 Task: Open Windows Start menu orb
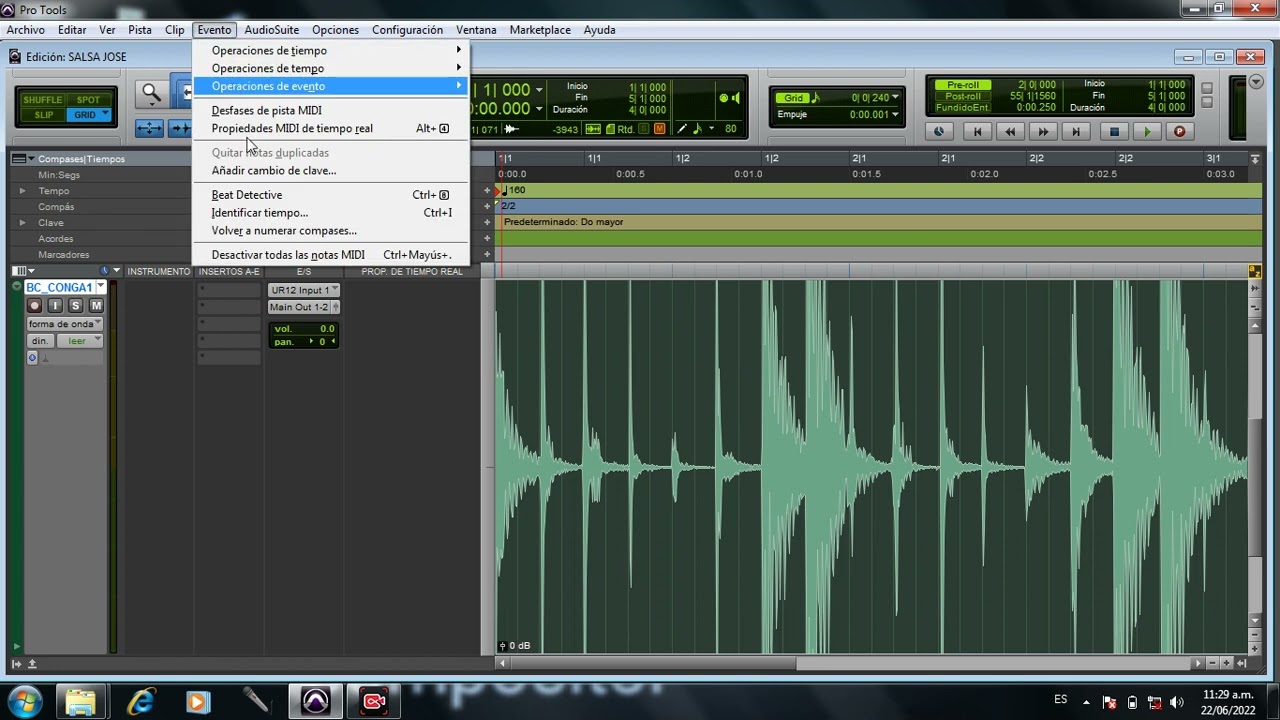click(x=24, y=701)
